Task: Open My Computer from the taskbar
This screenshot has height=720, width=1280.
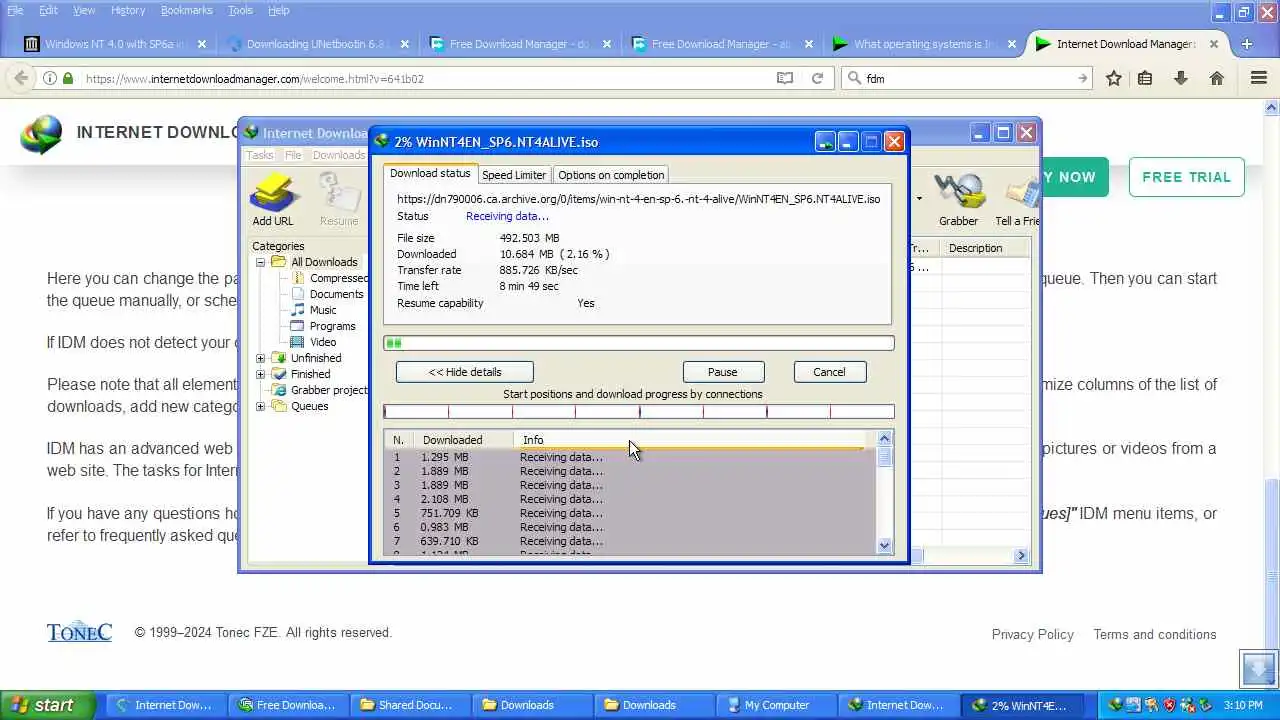Action: [x=775, y=705]
